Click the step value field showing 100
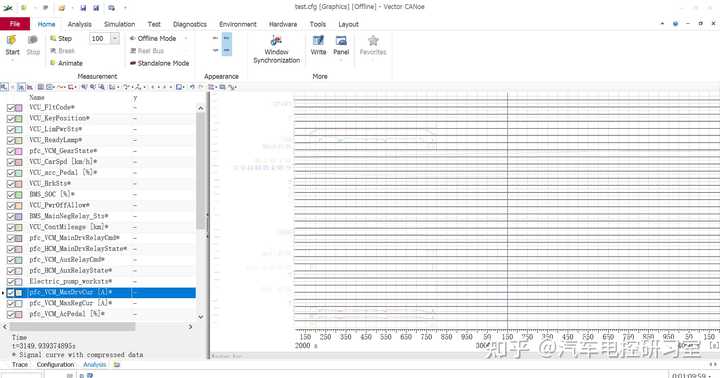720x378 pixels. click(100, 39)
